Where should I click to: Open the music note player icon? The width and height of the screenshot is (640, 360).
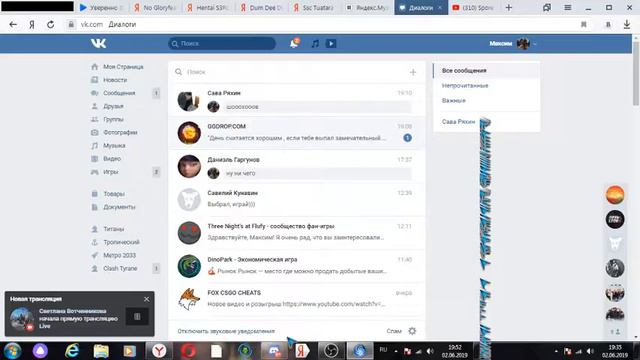[315, 43]
